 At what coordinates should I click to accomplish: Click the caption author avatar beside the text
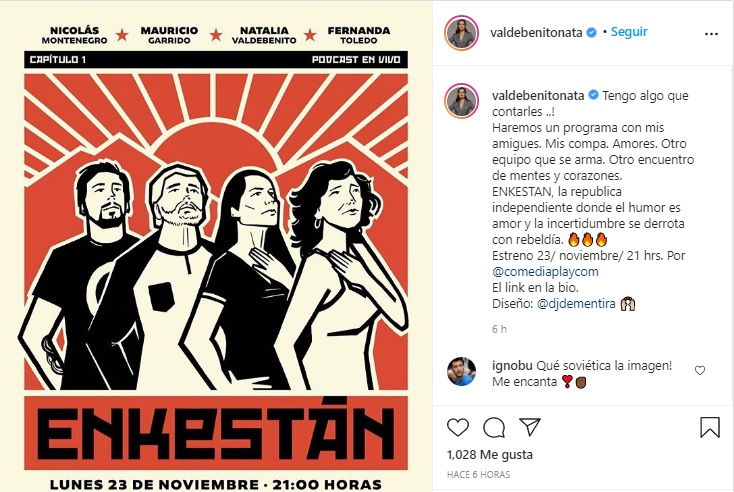(461, 101)
